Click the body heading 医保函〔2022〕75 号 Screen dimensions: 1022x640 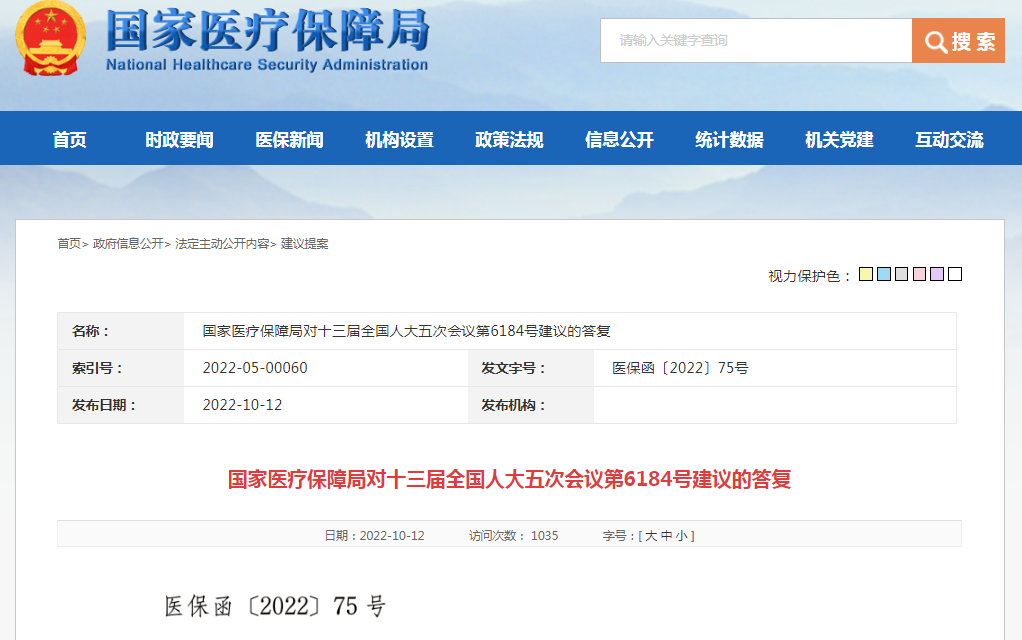[275, 606]
